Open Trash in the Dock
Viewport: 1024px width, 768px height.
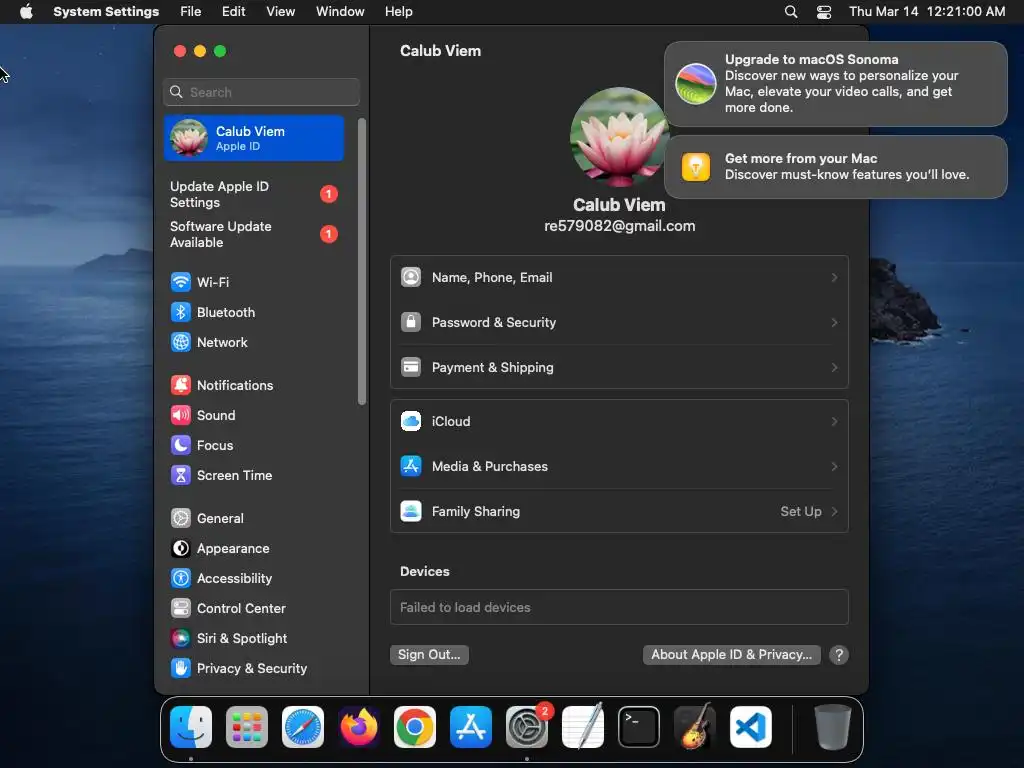click(833, 727)
